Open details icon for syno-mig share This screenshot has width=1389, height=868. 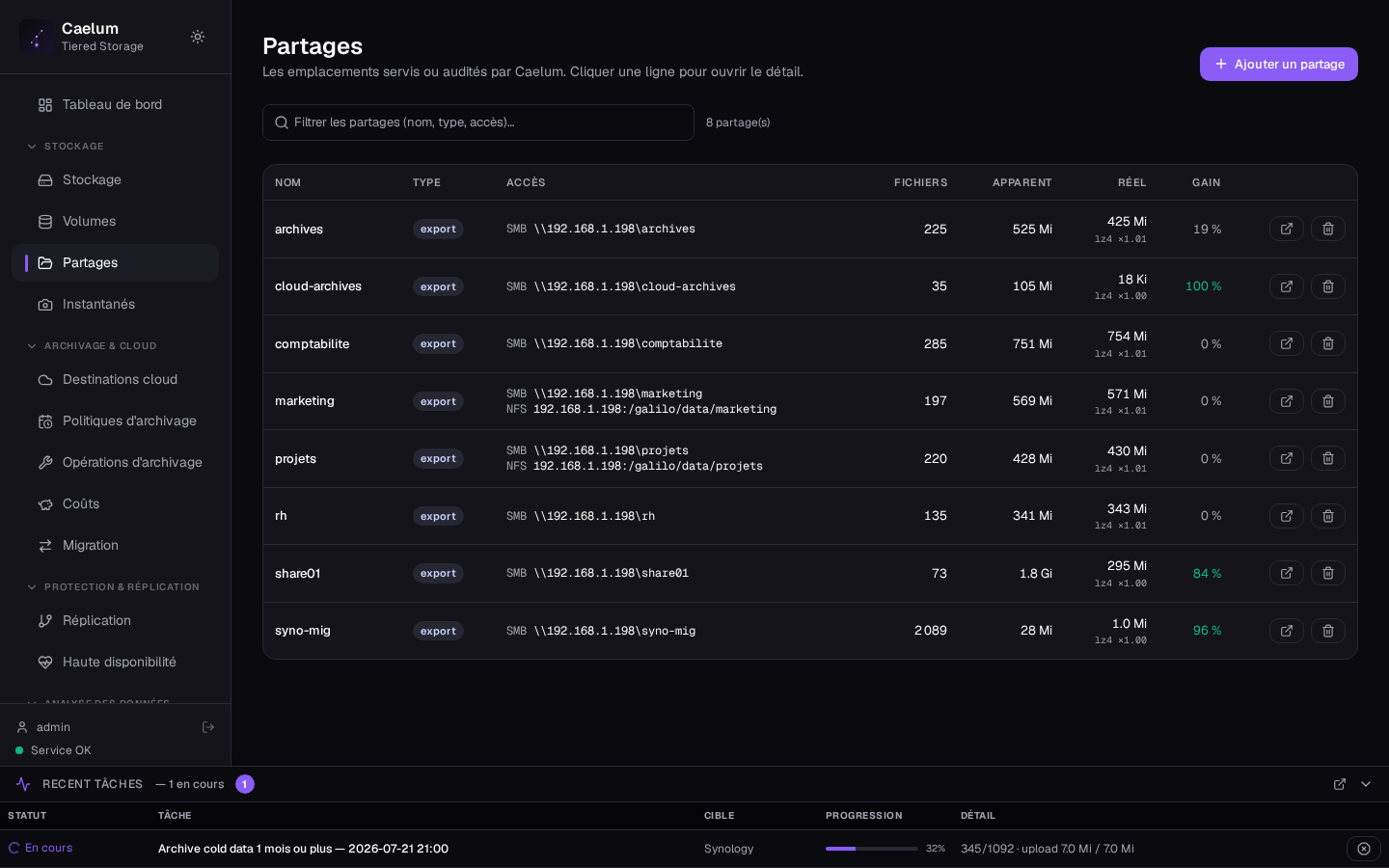[x=1287, y=631]
